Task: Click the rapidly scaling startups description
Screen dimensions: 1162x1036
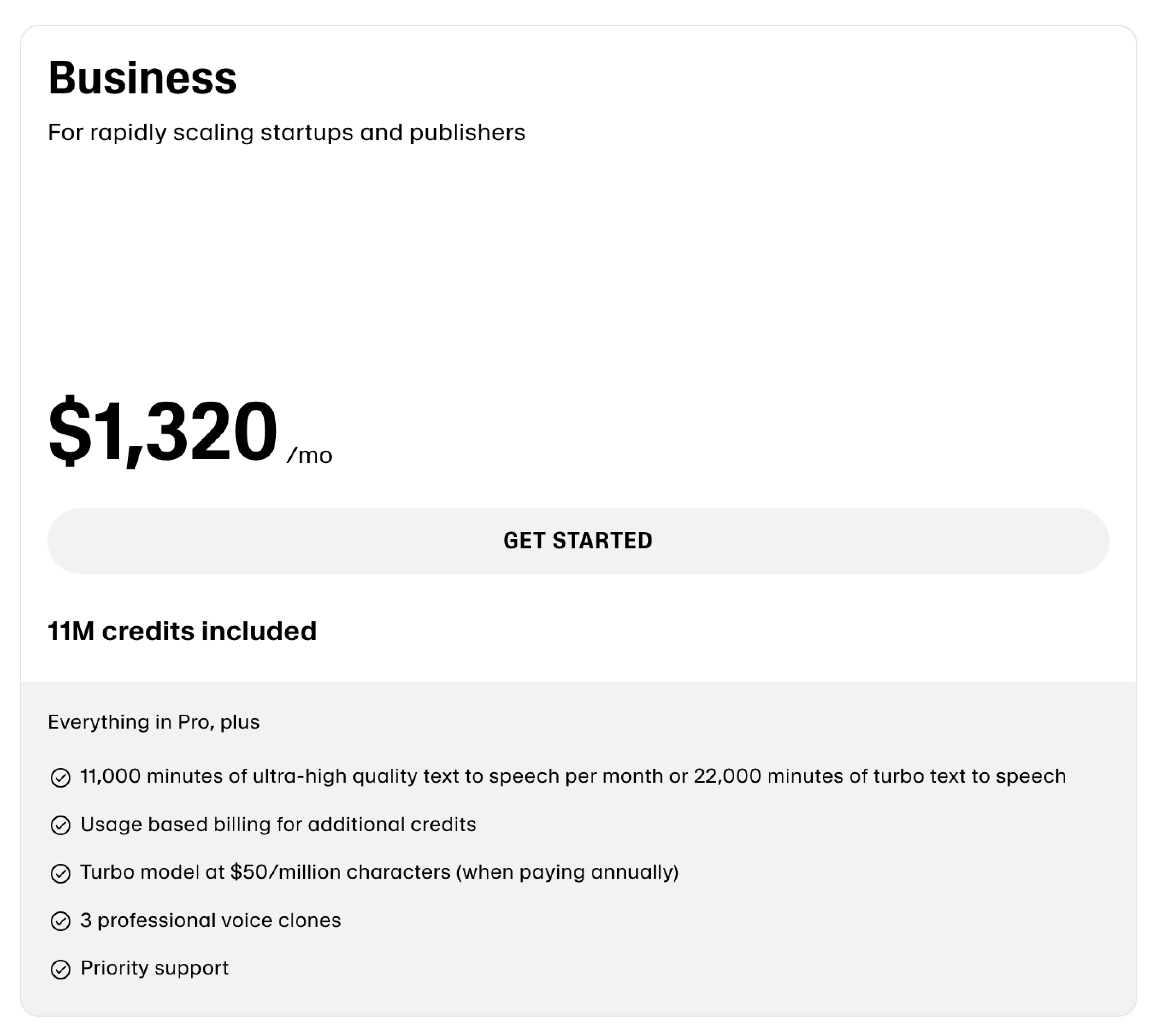Action: (286, 132)
